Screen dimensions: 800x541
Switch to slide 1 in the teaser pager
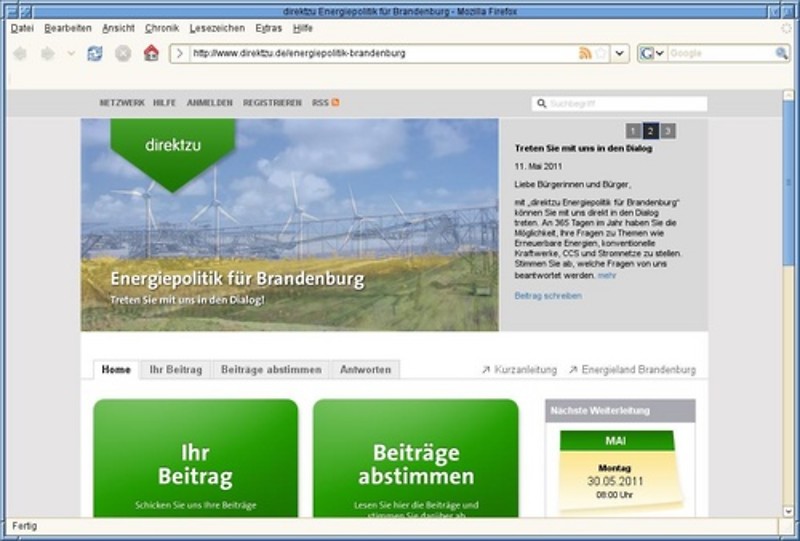pos(633,131)
